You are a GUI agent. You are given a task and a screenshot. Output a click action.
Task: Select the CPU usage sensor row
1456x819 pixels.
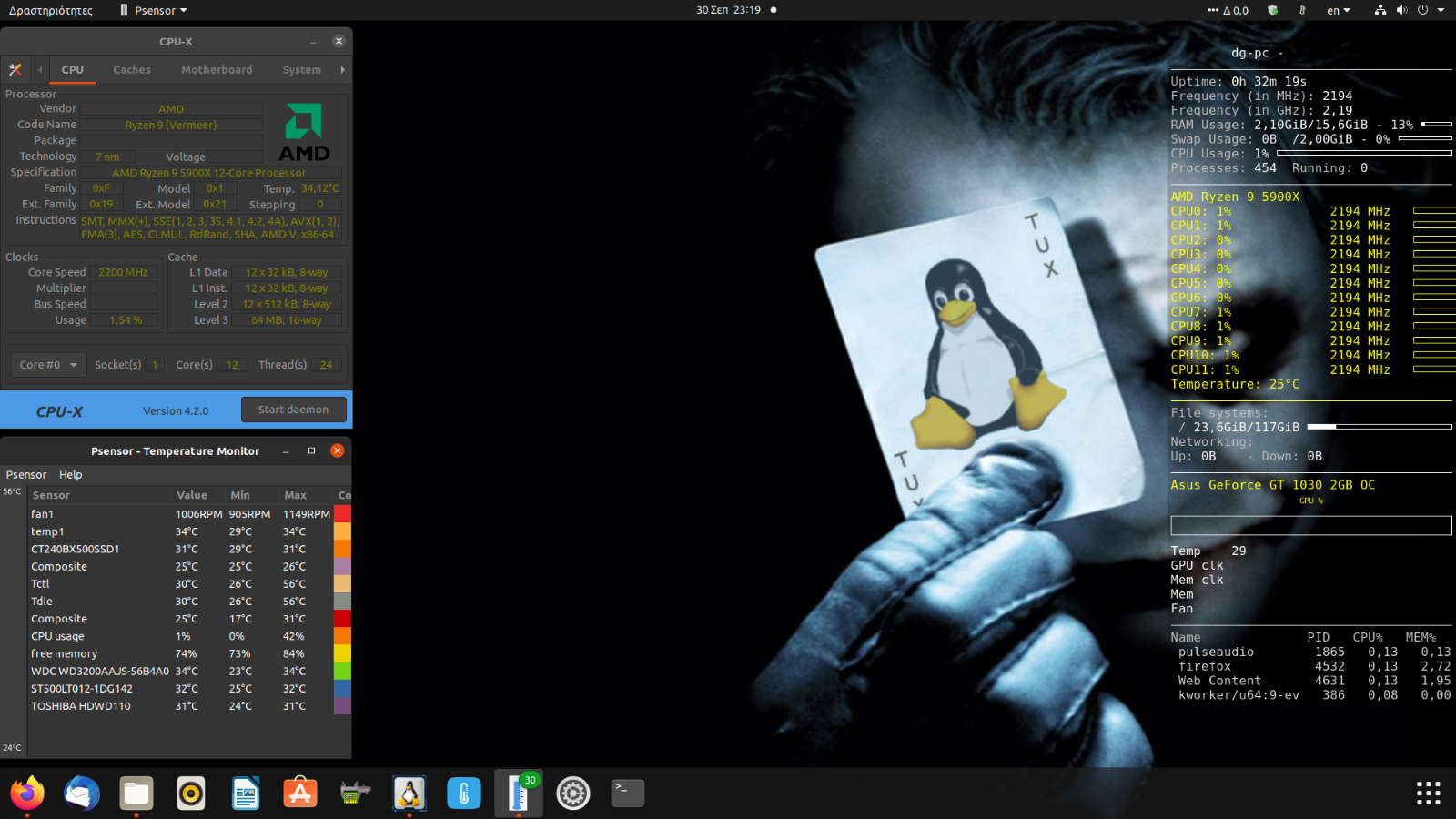click(189, 636)
